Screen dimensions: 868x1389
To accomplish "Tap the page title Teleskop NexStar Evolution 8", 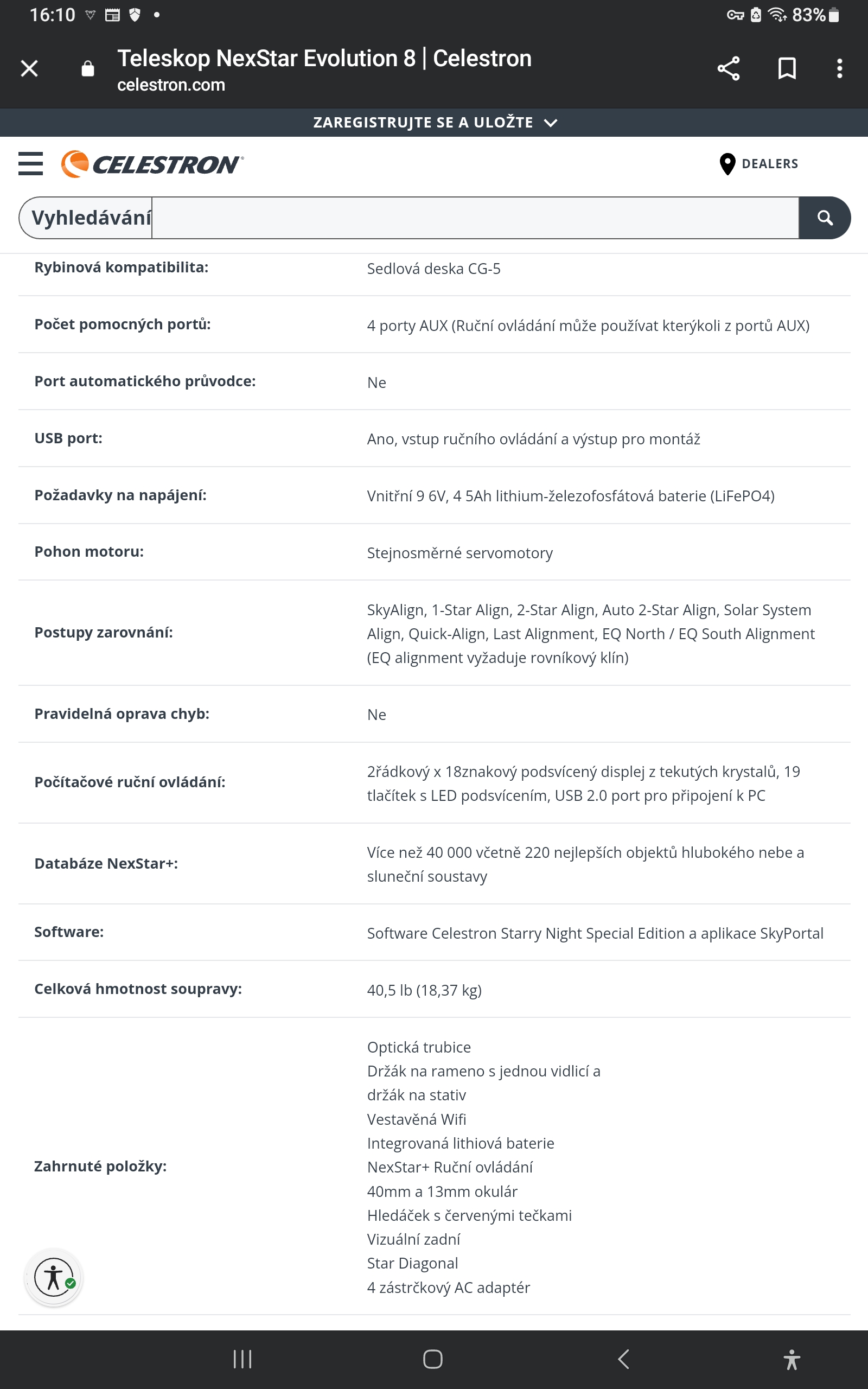I will click(x=324, y=59).
